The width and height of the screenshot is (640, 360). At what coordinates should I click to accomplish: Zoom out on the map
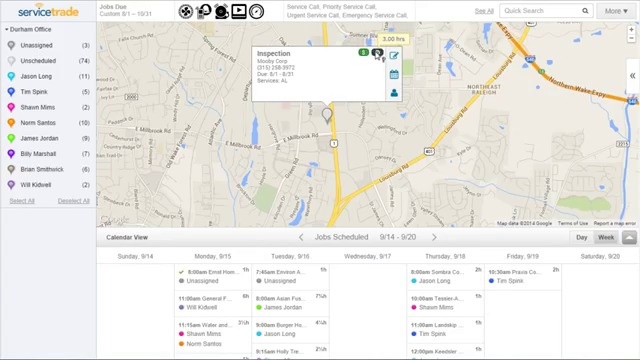pyautogui.click(x=631, y=38)
